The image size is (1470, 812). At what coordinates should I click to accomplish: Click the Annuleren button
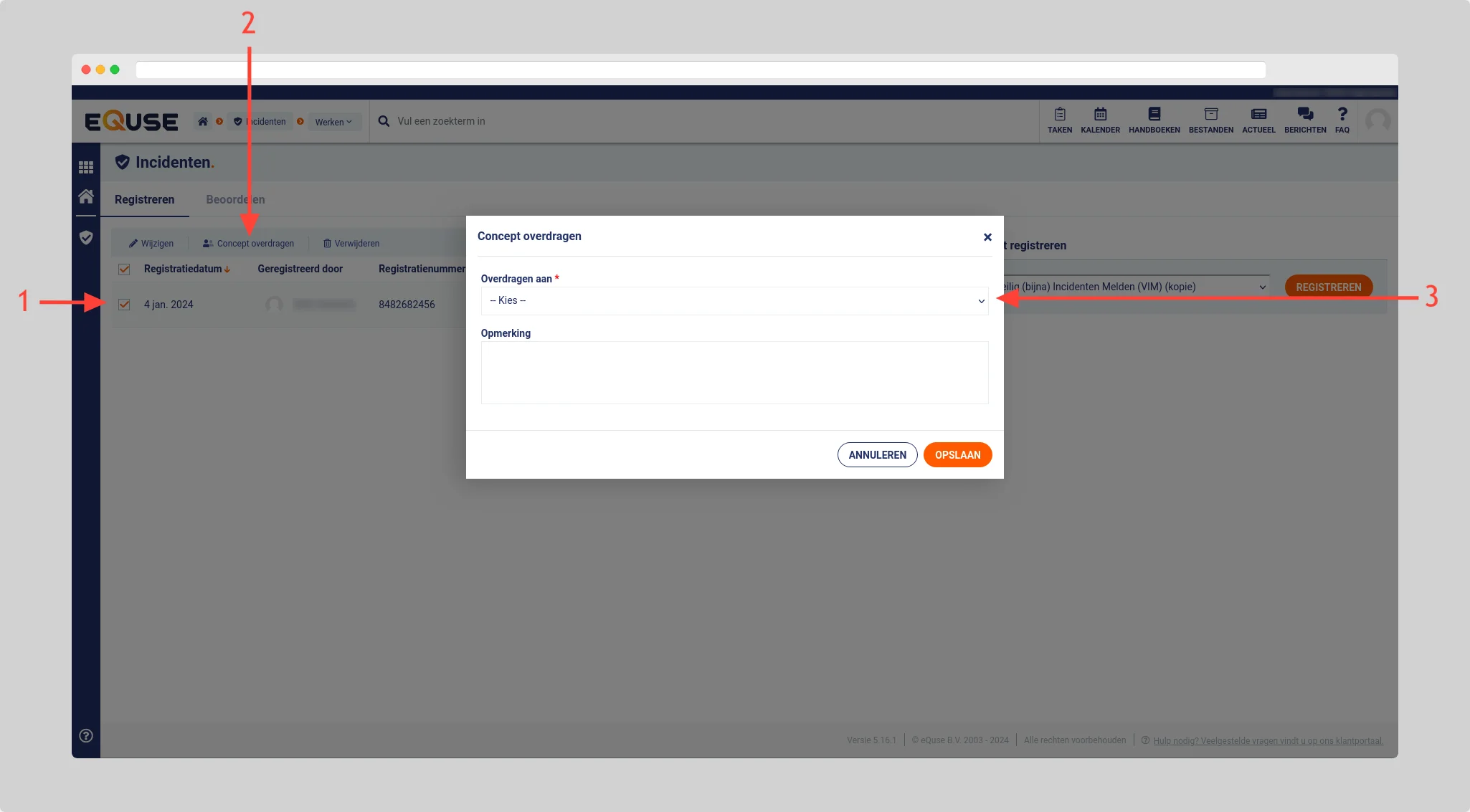877,455
